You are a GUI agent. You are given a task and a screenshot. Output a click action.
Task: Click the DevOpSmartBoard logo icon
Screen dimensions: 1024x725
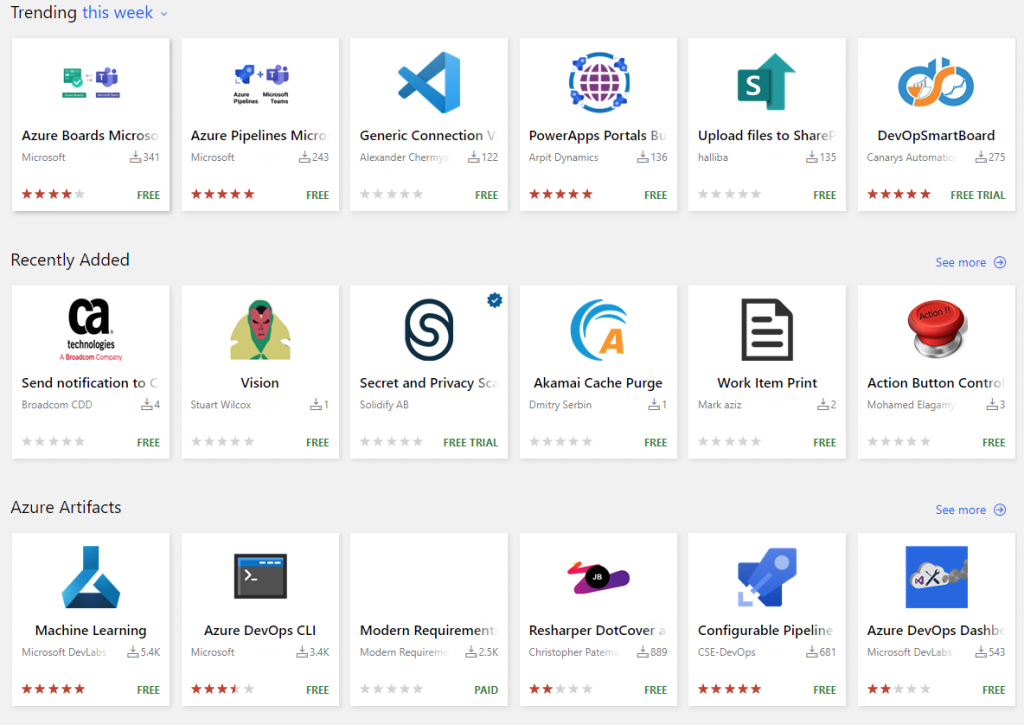point(936,82)
